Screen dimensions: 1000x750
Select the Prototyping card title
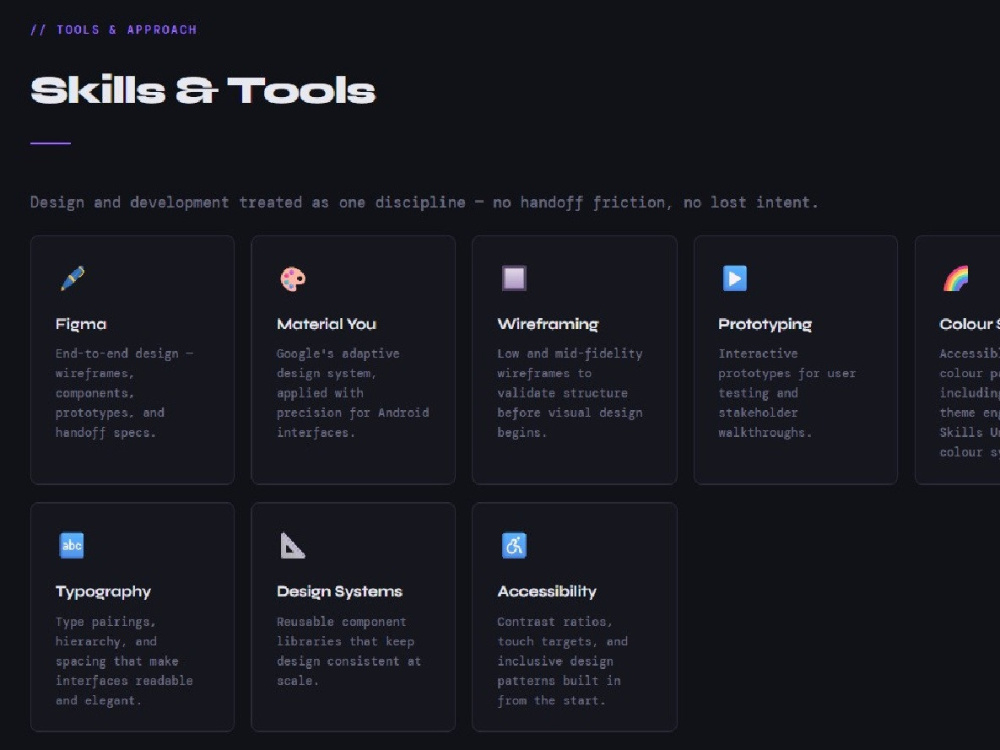click(x=765, y=324)
